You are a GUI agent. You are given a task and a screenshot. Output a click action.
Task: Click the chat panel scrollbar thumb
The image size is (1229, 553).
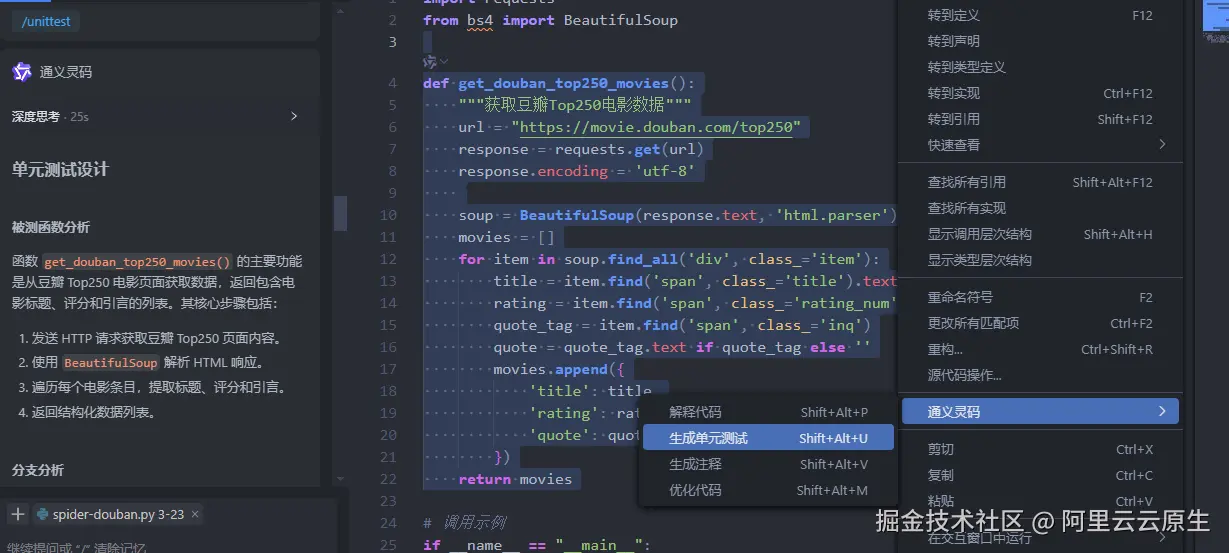coord(340,213)
